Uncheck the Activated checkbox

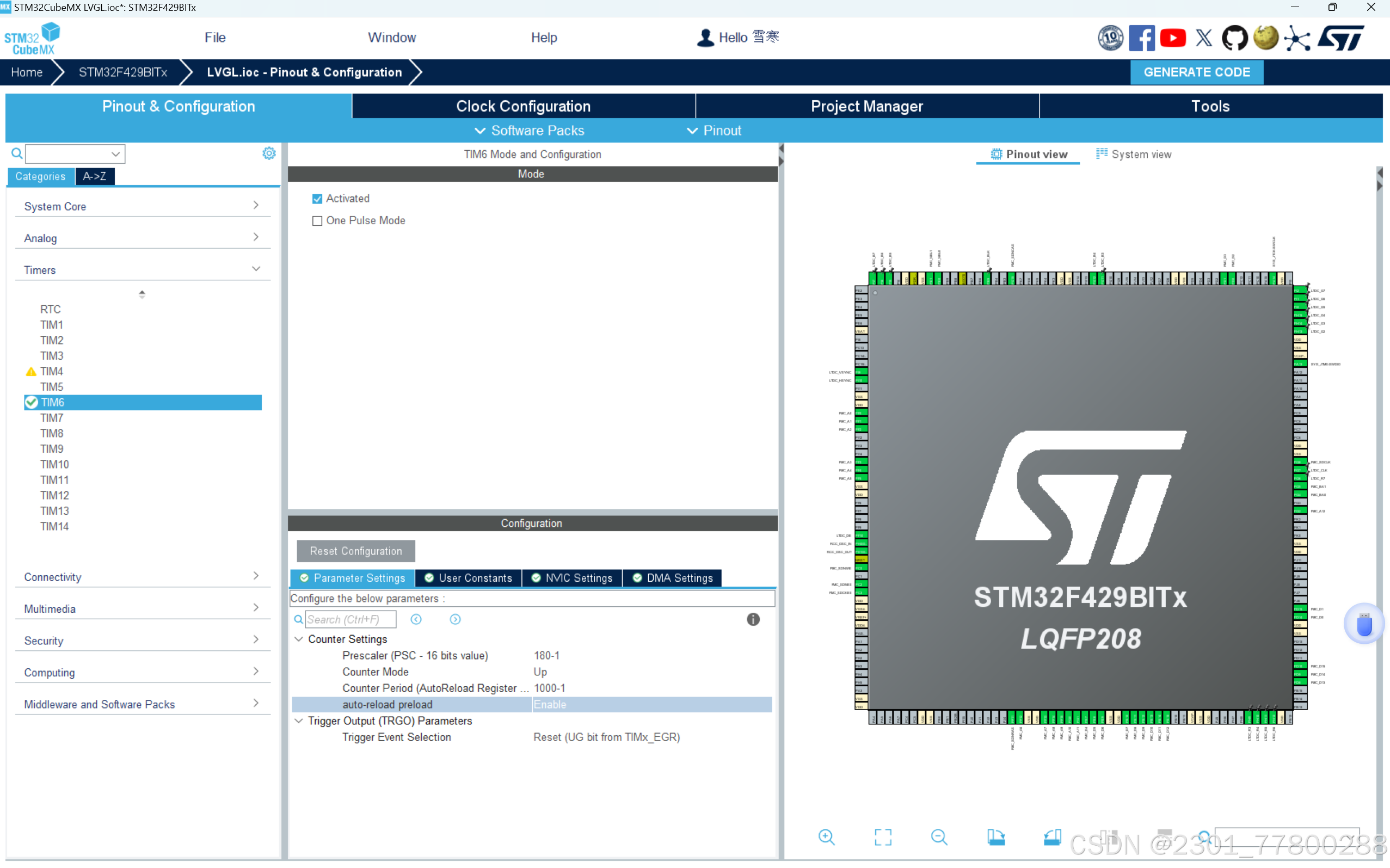(317, 199)
